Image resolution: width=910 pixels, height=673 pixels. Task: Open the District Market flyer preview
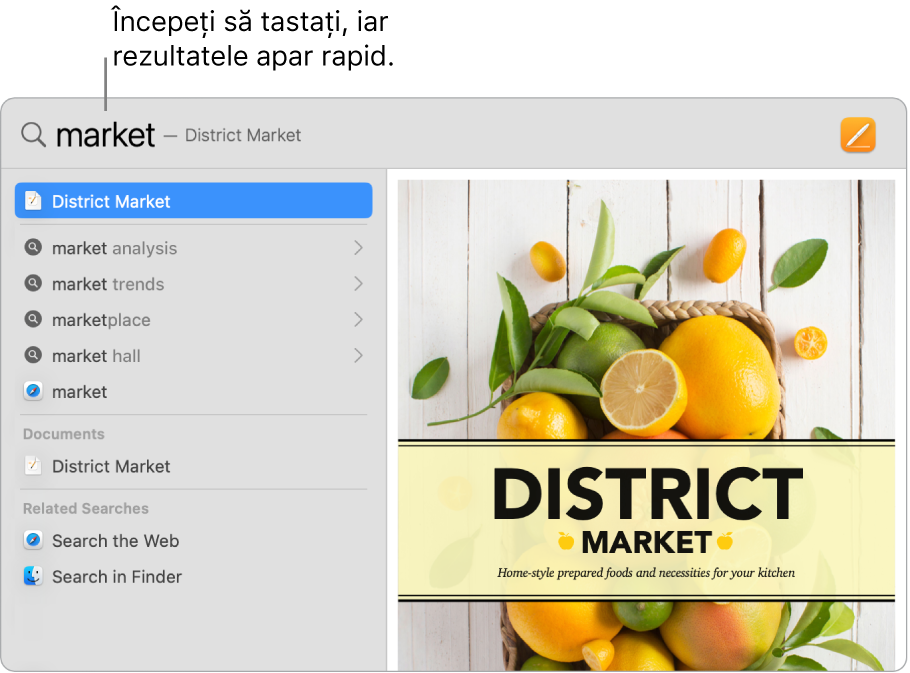click(645, 420)
